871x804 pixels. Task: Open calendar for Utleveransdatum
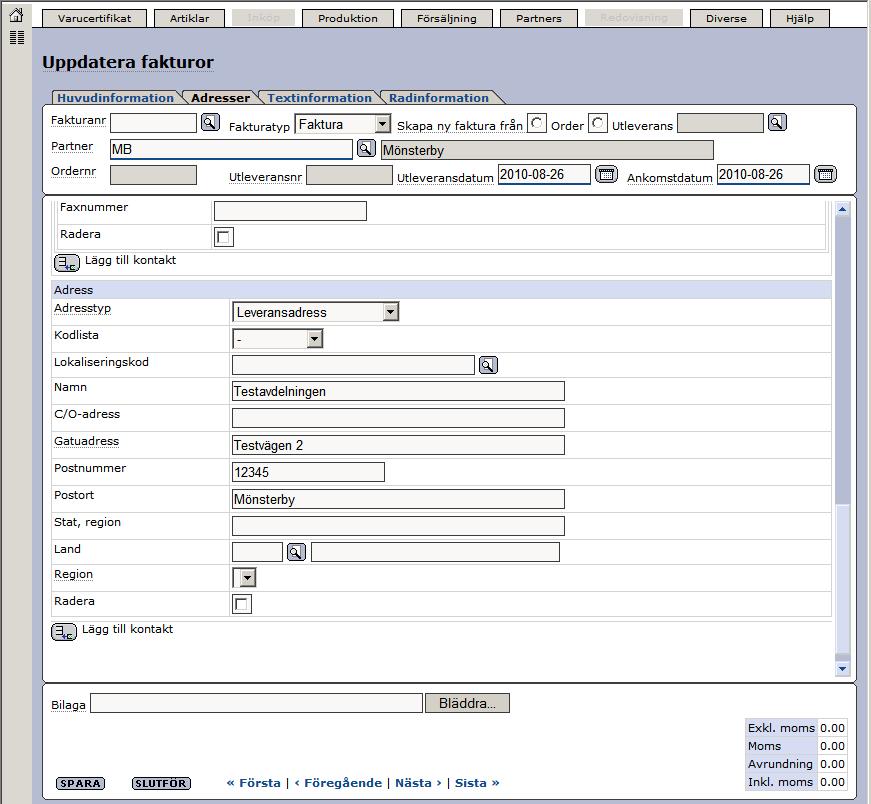(x=606, y=174)
